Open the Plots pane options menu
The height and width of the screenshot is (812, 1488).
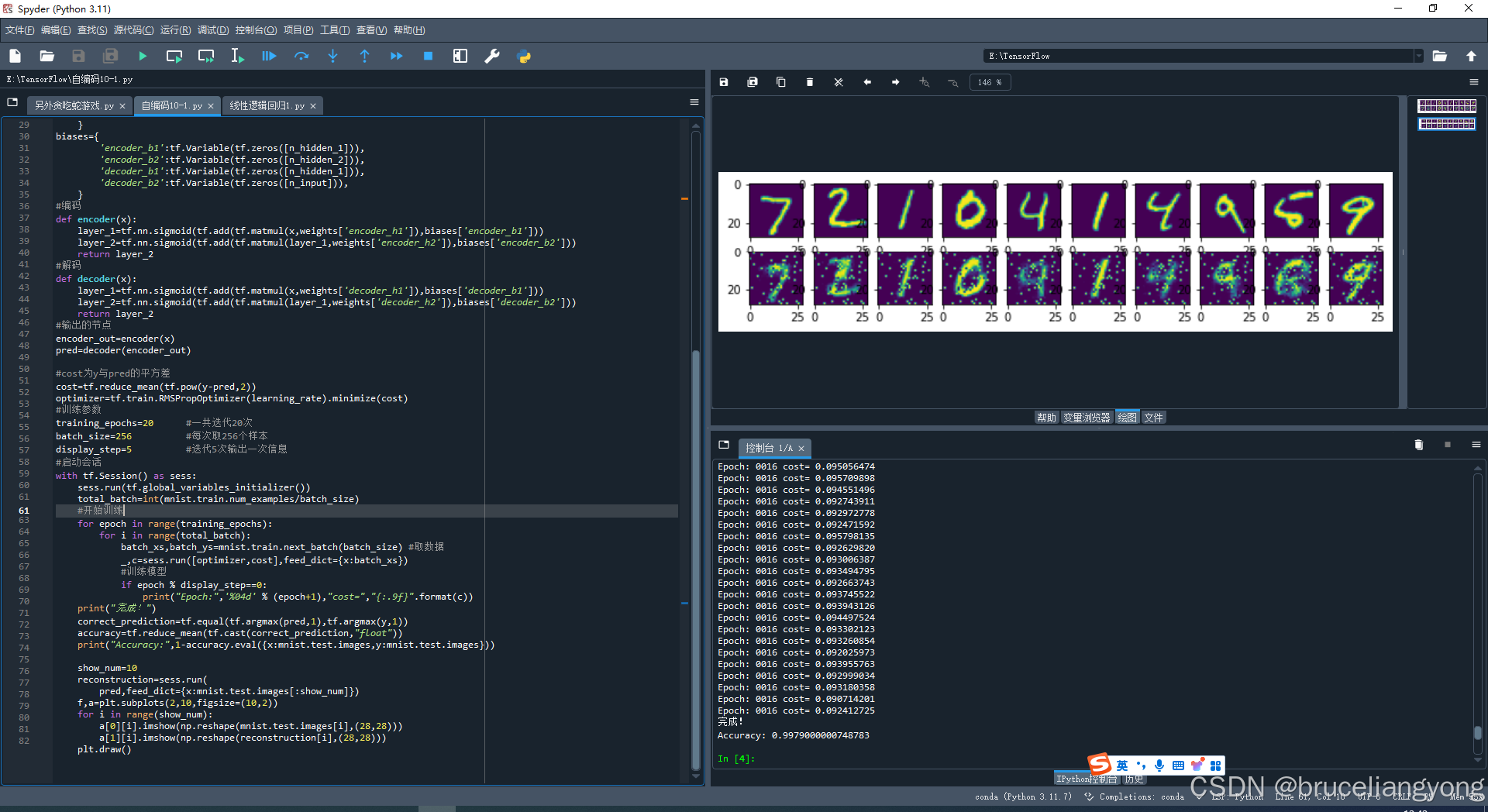coord(1474,82)
